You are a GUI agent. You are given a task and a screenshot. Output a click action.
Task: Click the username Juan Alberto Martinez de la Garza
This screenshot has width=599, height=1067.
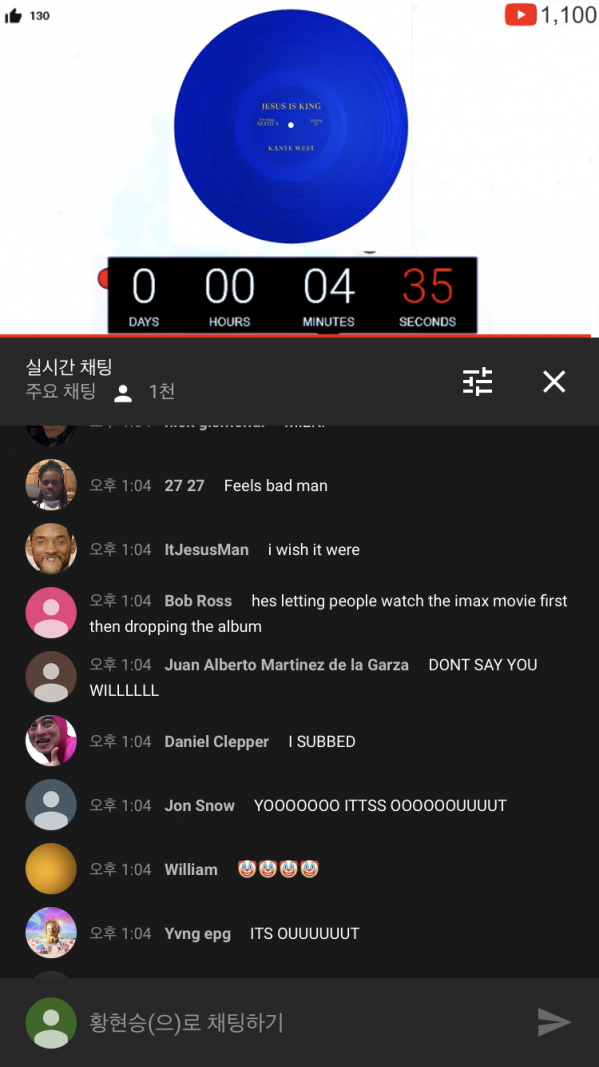(x=287, y=665)
